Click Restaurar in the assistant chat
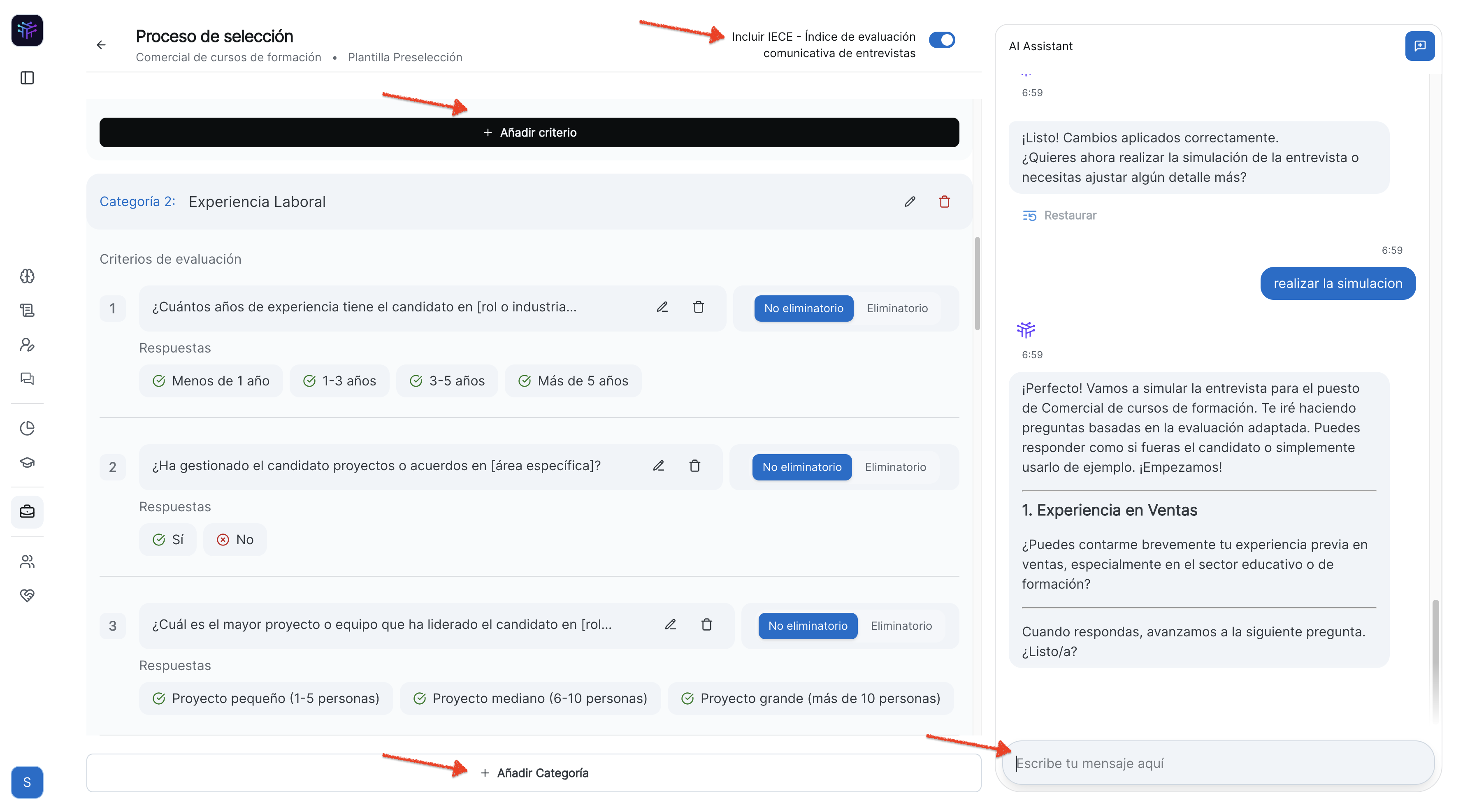 (1059, 216)
